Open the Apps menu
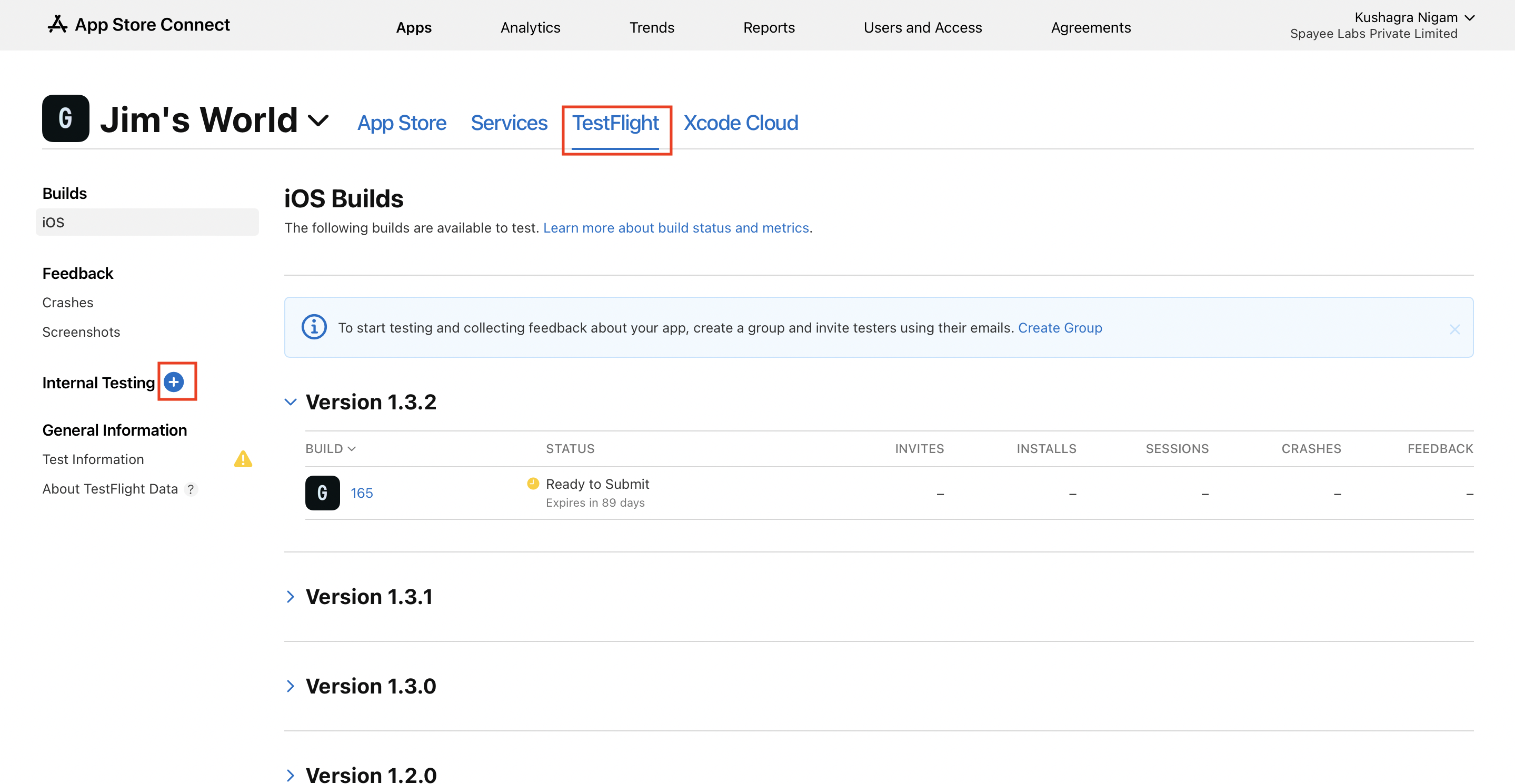1515x784 pixels. (x=413, y=27)
